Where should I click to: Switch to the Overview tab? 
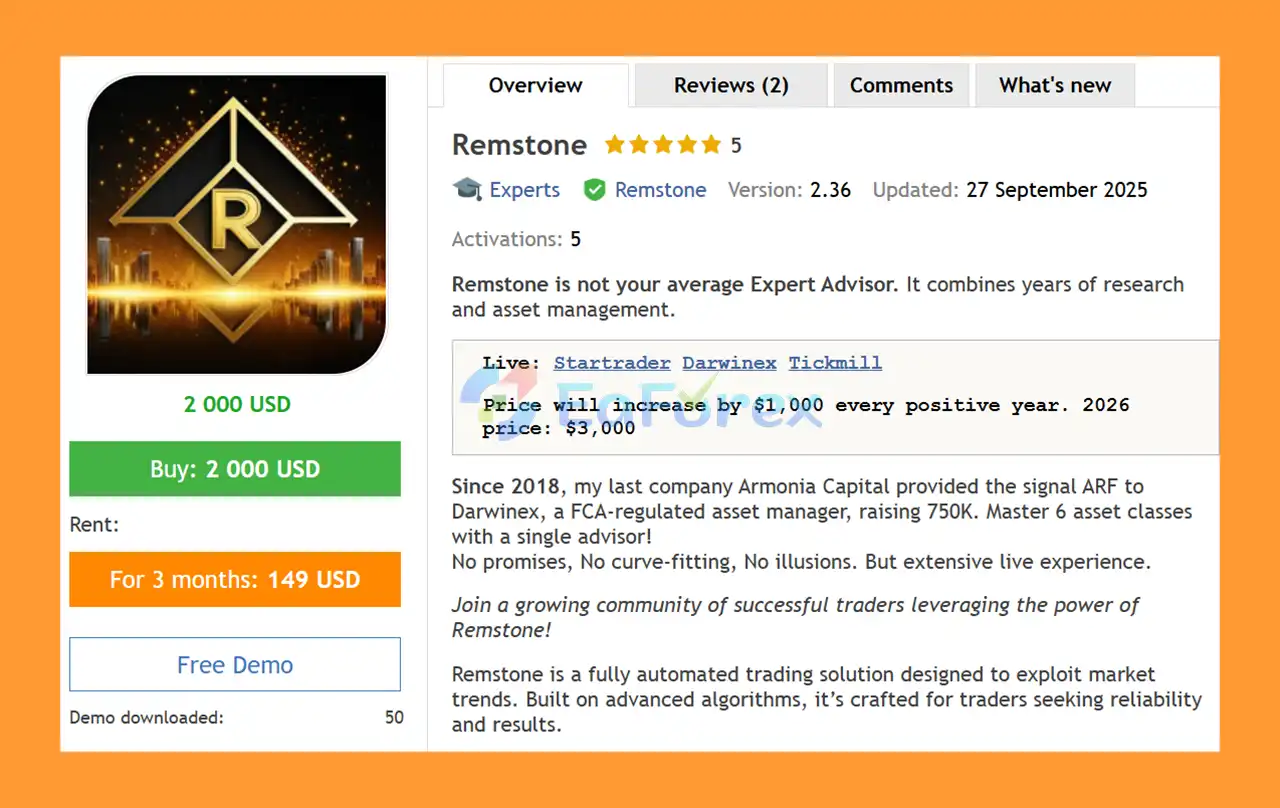tap(535, 86)
